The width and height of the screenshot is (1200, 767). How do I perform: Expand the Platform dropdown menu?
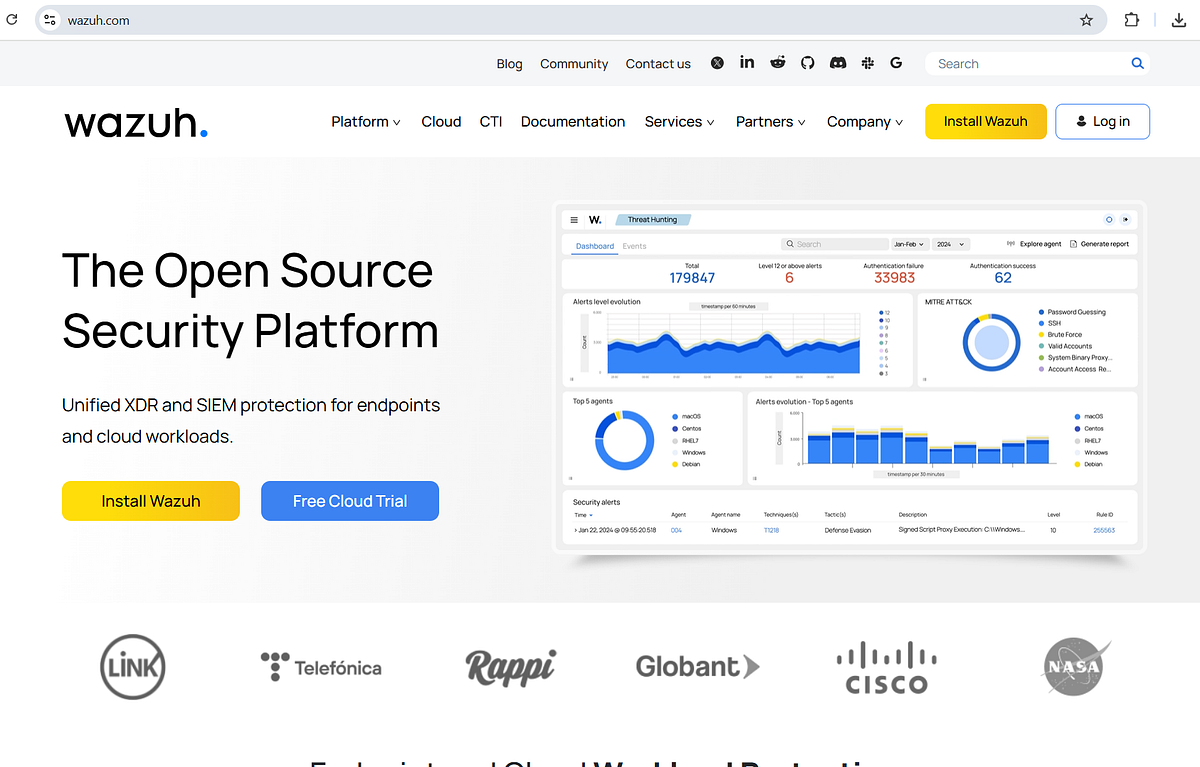coord(366,121)
